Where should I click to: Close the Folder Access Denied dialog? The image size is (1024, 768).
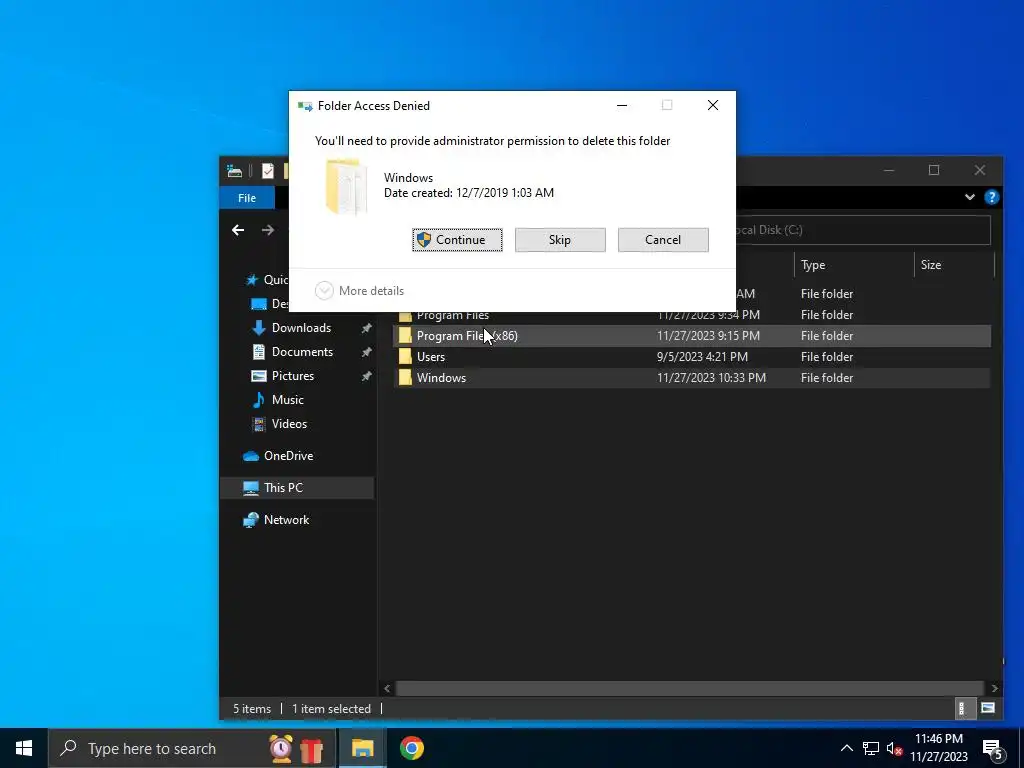click(712, 105)
